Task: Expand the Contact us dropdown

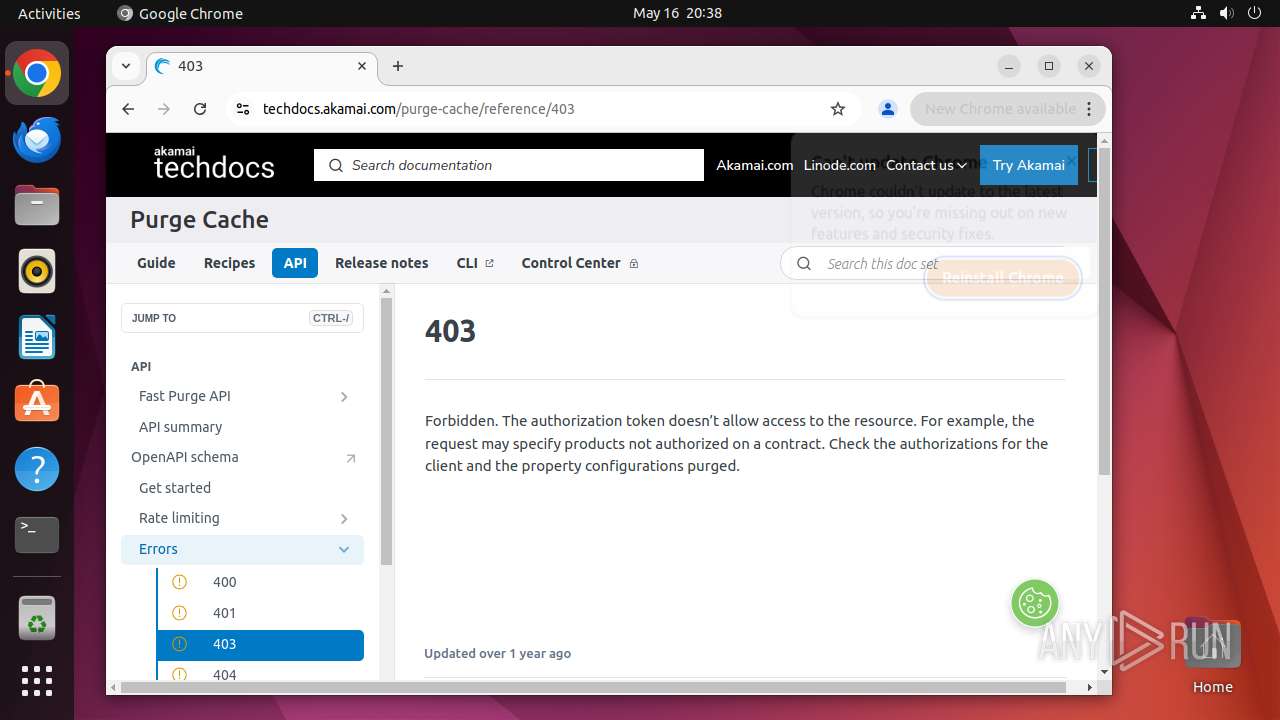Action: [927, 165]
